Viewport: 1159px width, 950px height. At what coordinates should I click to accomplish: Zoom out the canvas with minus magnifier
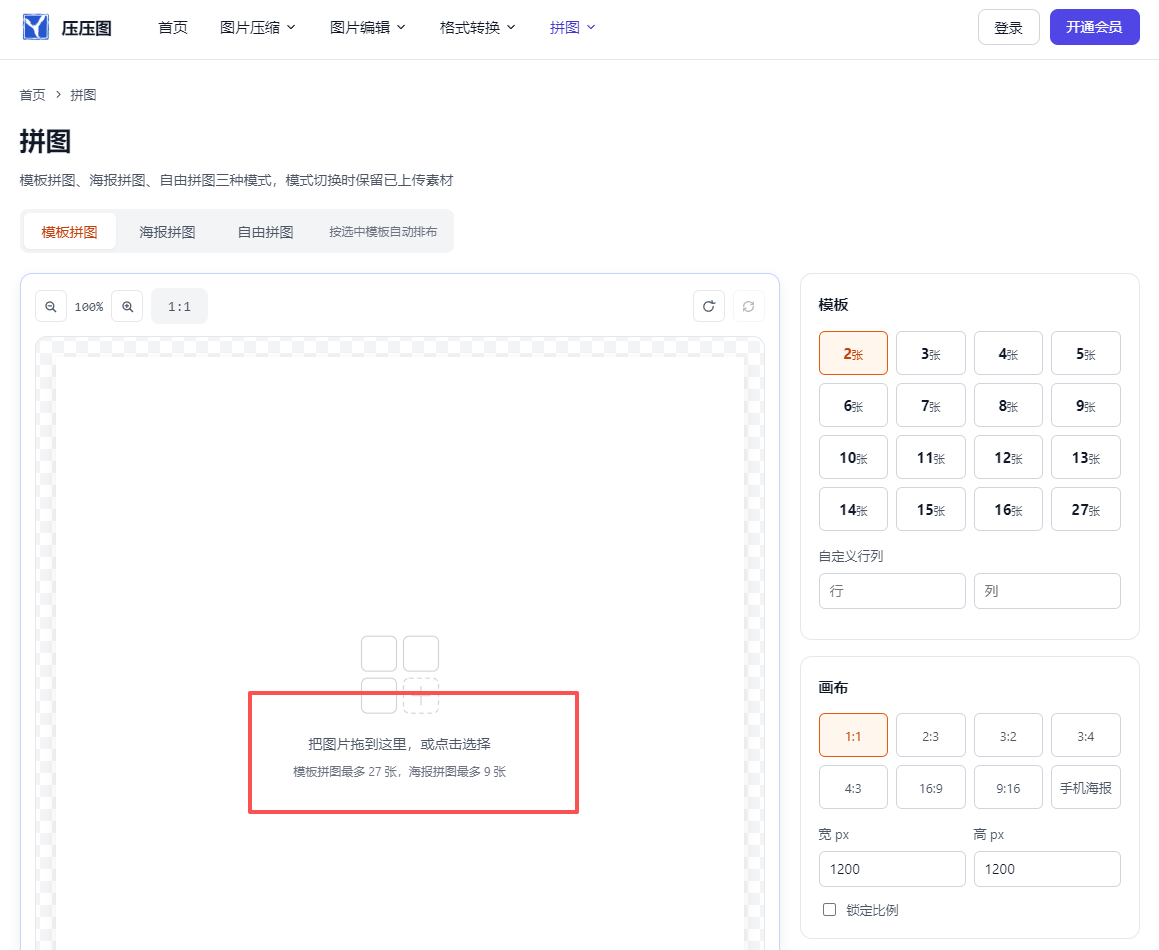[x=51, y=306]
